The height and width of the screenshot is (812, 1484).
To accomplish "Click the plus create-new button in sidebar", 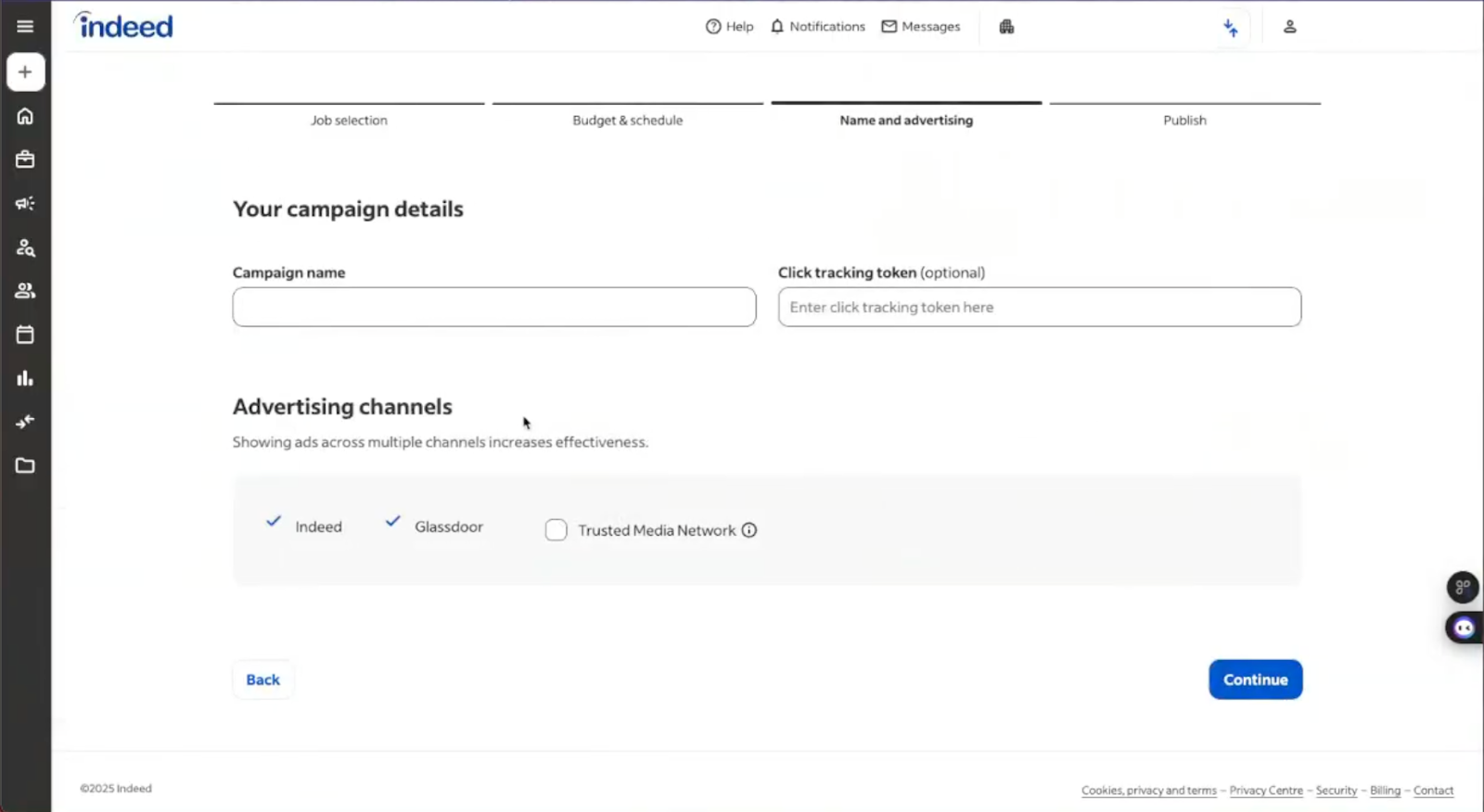I will 25,72.
